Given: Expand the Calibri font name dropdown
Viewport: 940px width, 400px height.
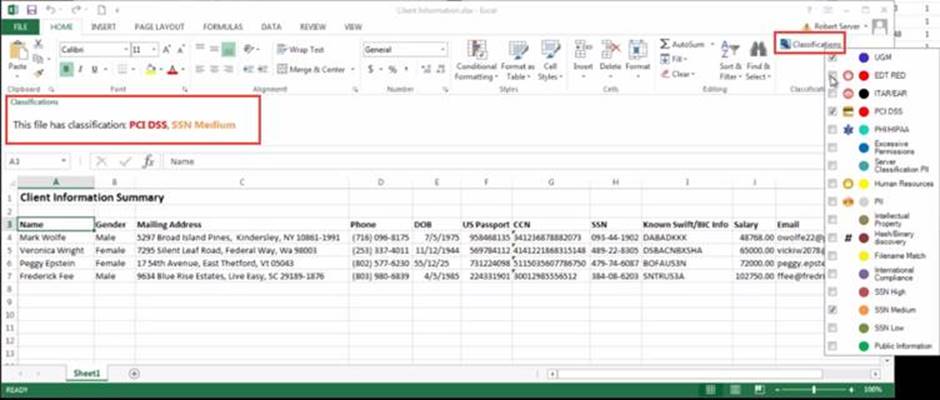Looking at the screenshot, I should pos(123,49).
